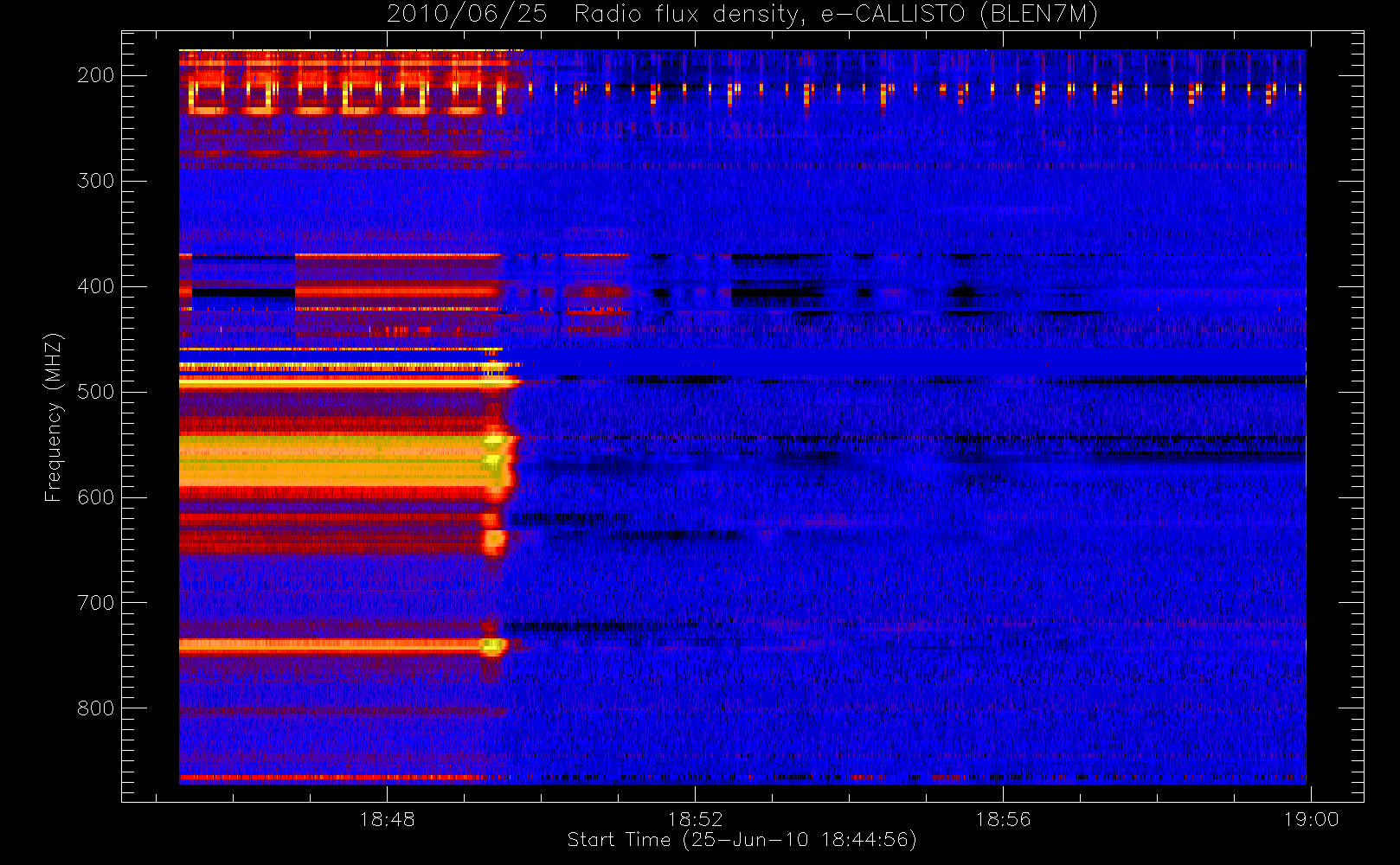The width and height of the screenshot is (1400, 865).
Task: Click the 'Start Time (25-Jun-10 18:44:56)' label
Action: coord(742,840)
